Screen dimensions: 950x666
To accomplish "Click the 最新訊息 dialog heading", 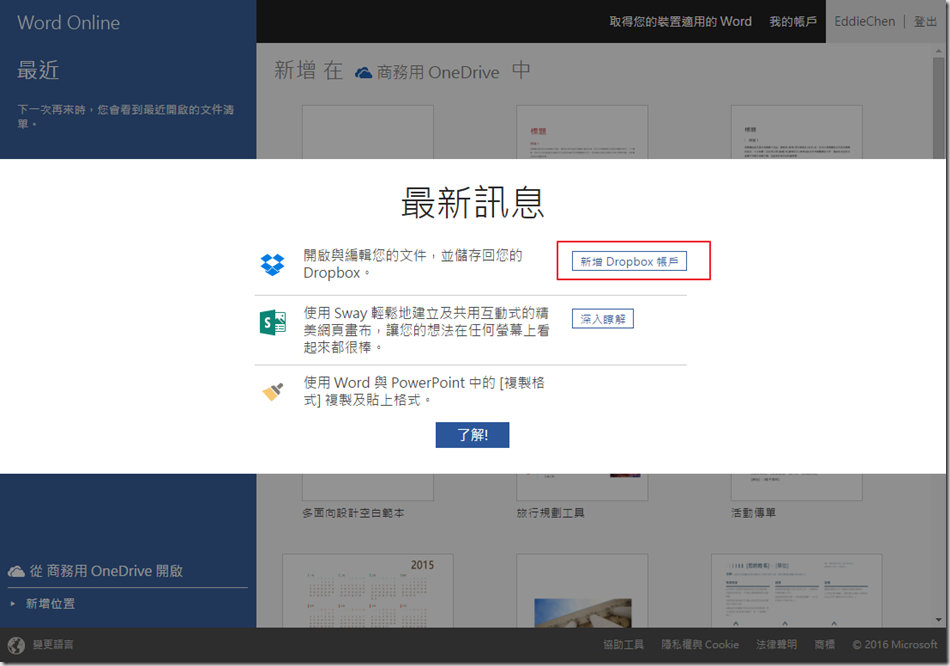I will tap(473, 202).
